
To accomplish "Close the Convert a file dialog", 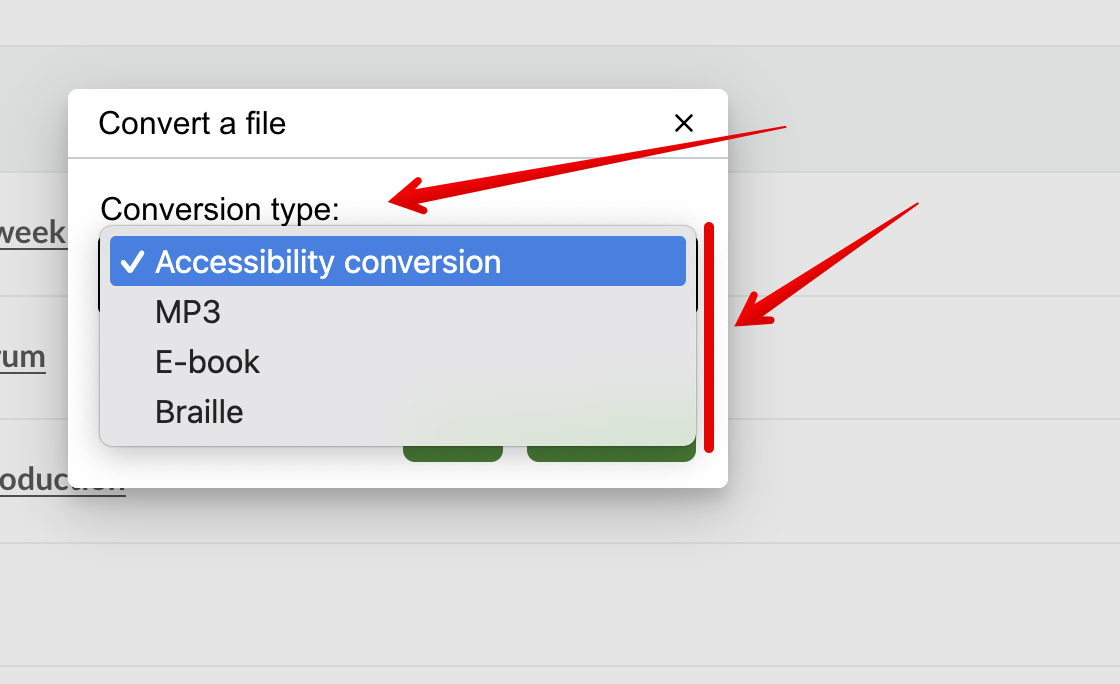I will point(684,123).
